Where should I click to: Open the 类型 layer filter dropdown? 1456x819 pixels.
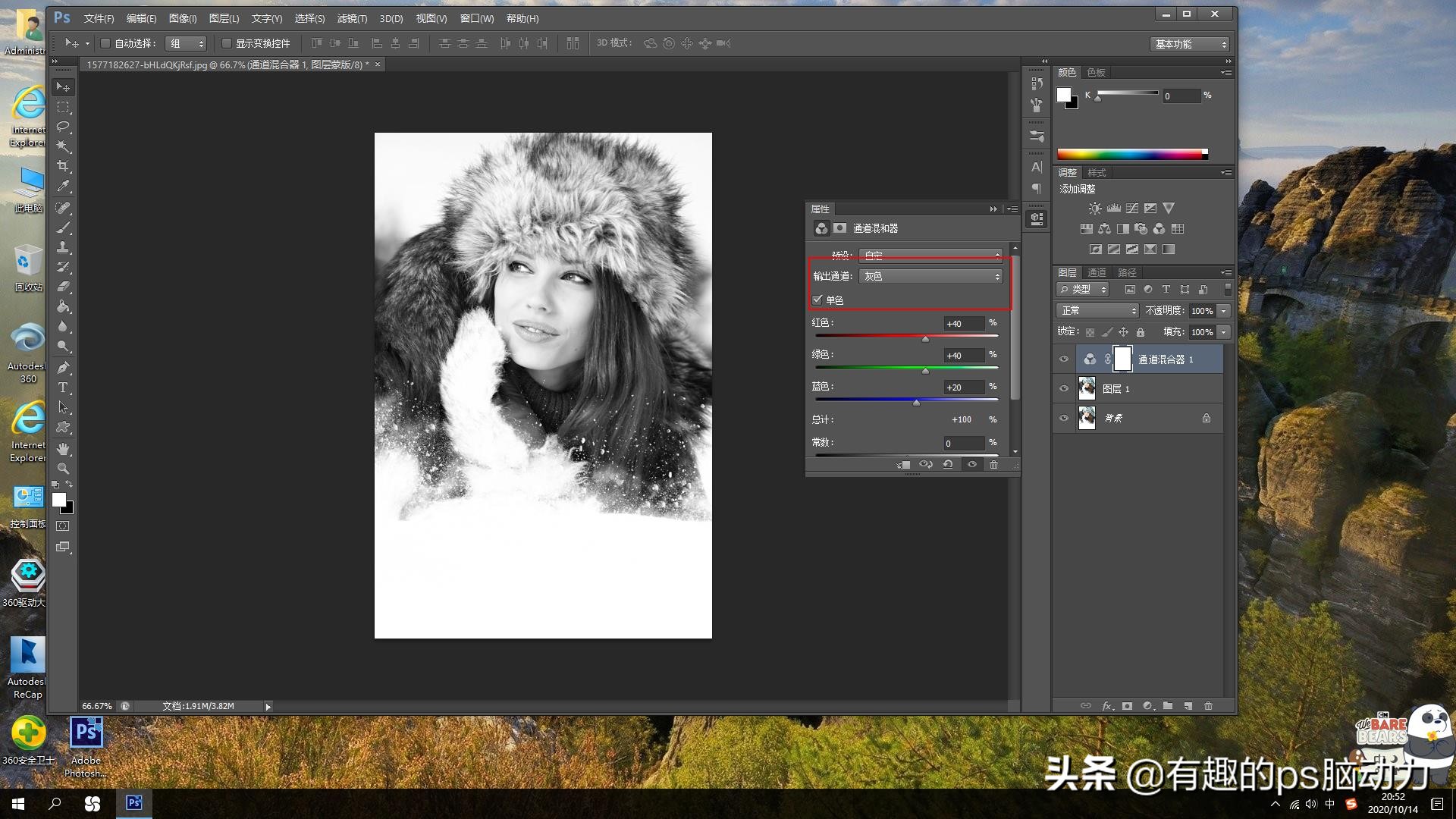pyautogui.click(x=1083, y=290)
